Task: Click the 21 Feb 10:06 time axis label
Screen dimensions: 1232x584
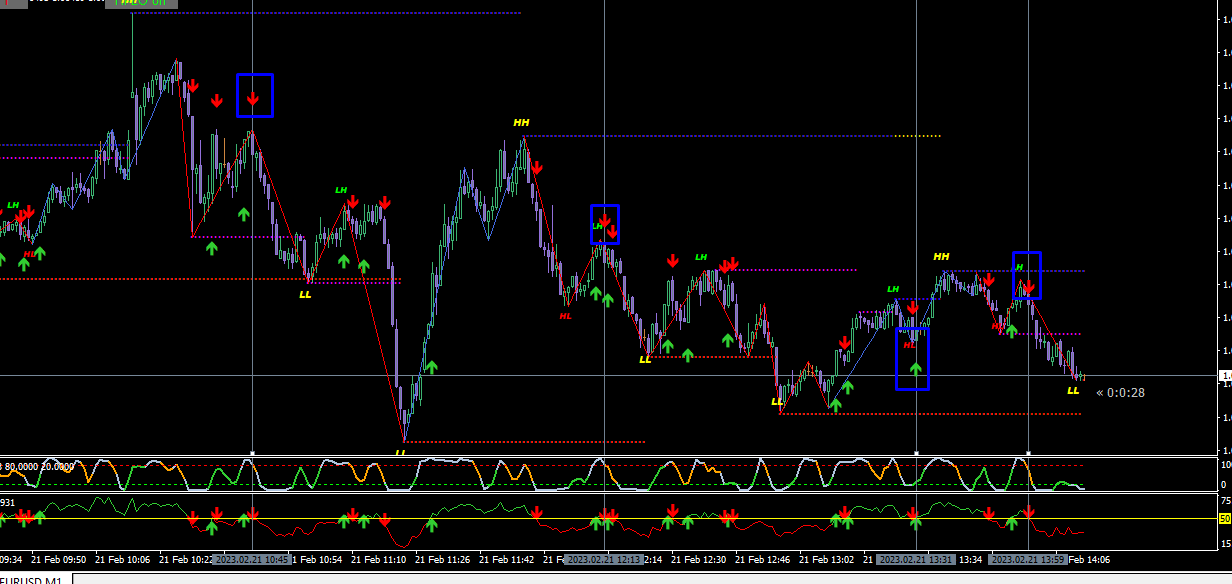Action: [x=123, y=560]
